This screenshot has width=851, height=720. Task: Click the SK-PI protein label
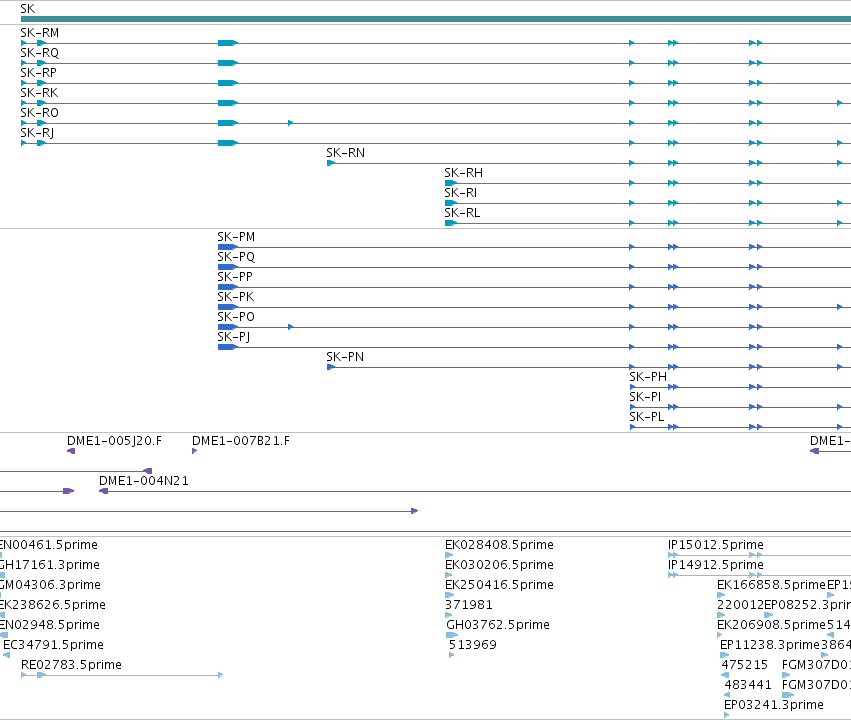coord(645,397)
